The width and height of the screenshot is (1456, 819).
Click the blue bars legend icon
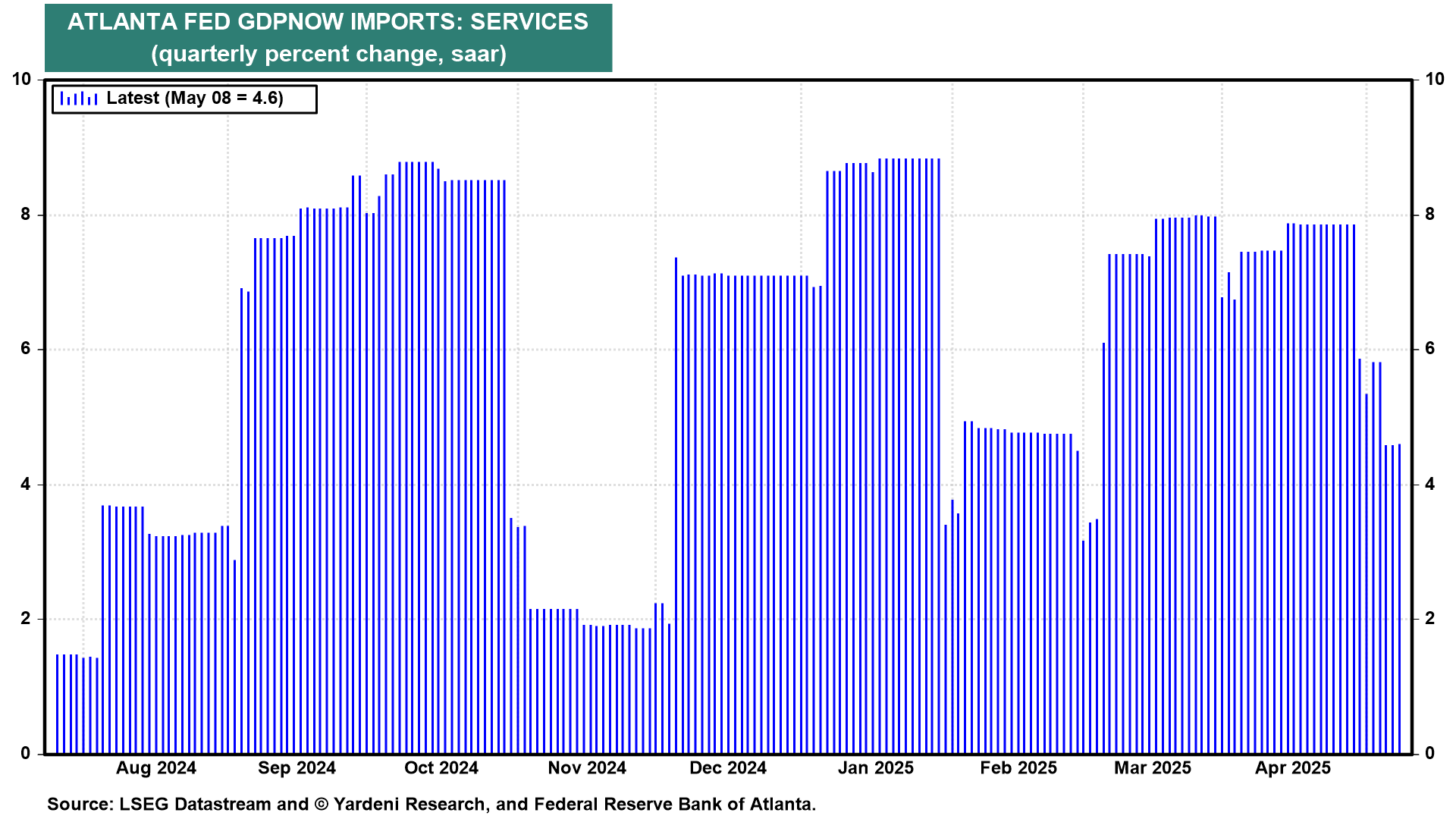(x=79, y=99)
